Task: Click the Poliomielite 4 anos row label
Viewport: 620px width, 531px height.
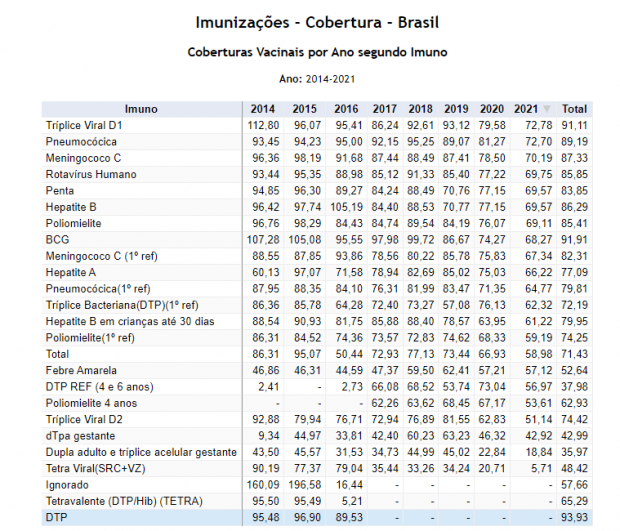Action: click(x=94, y=402)
